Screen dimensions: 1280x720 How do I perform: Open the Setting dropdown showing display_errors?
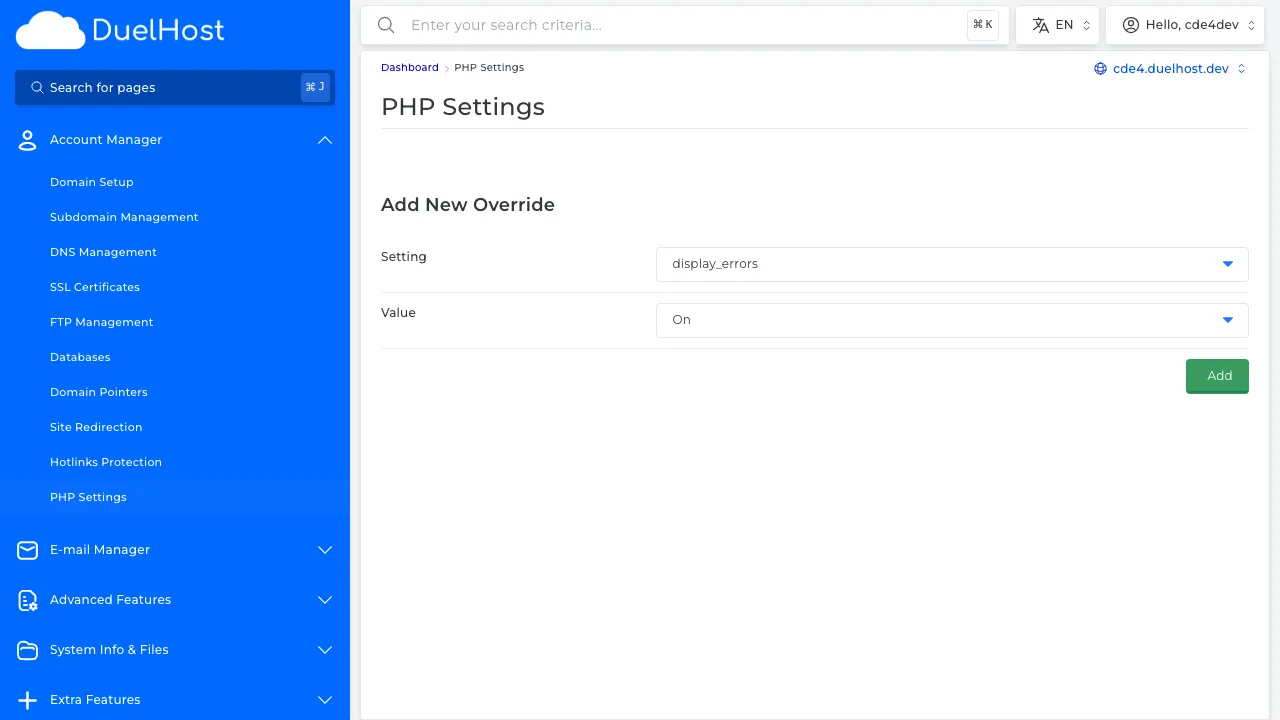coord(951,264)
